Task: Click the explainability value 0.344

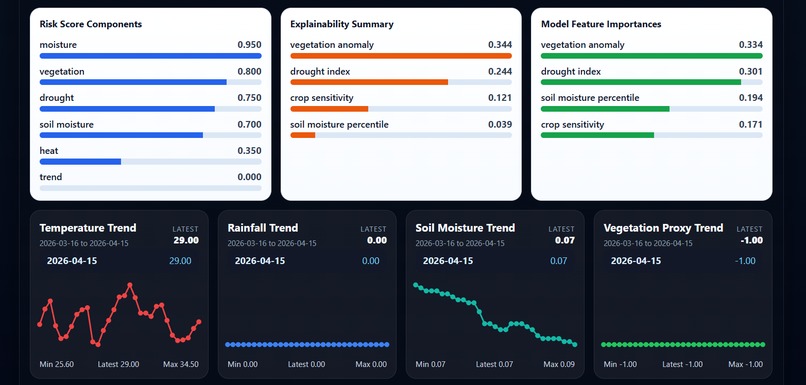Action: tap(500, 45)
